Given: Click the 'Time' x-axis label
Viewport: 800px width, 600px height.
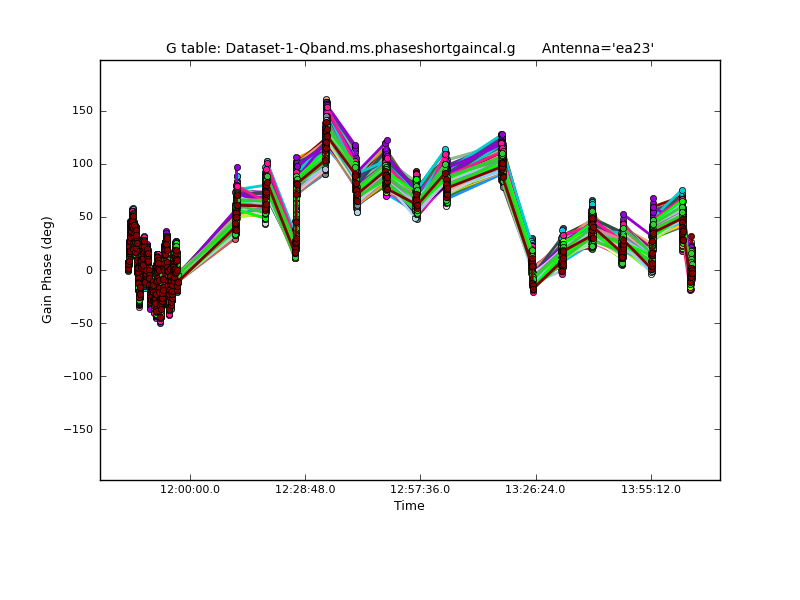Looking at the screenshot, I should 409,506.
